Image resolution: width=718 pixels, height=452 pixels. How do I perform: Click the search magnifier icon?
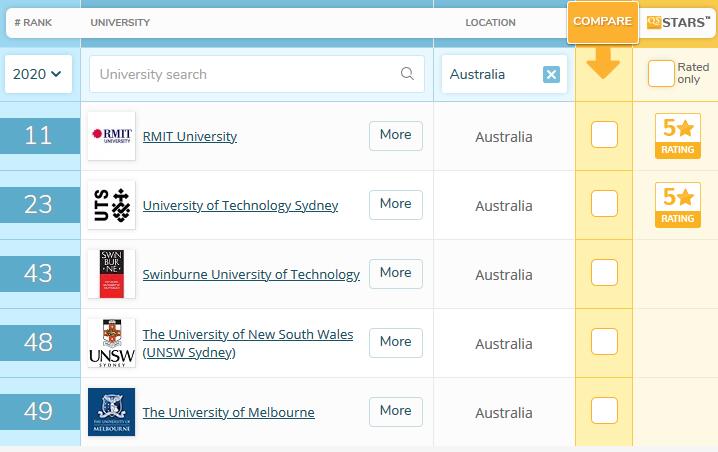tap(407, 74)
